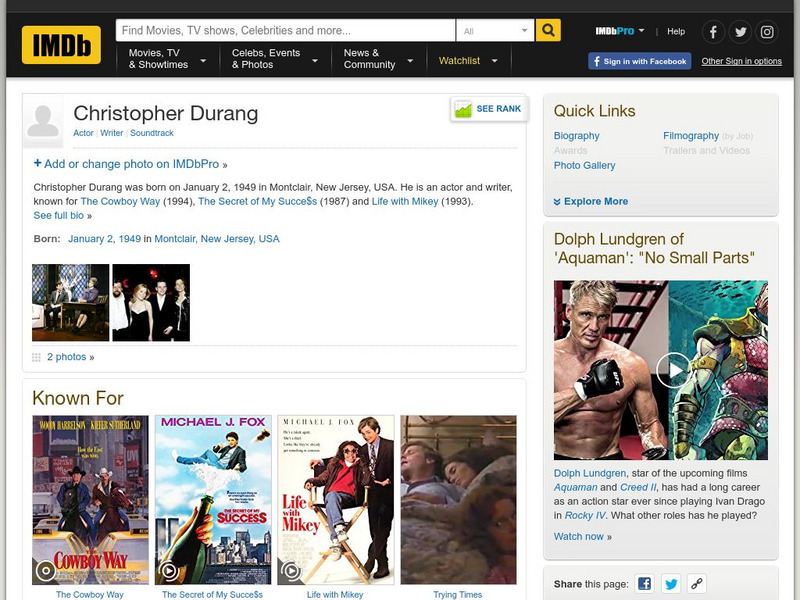The image size is (800, 600).
Task: Open the search category dropdown
Action: 505,31
